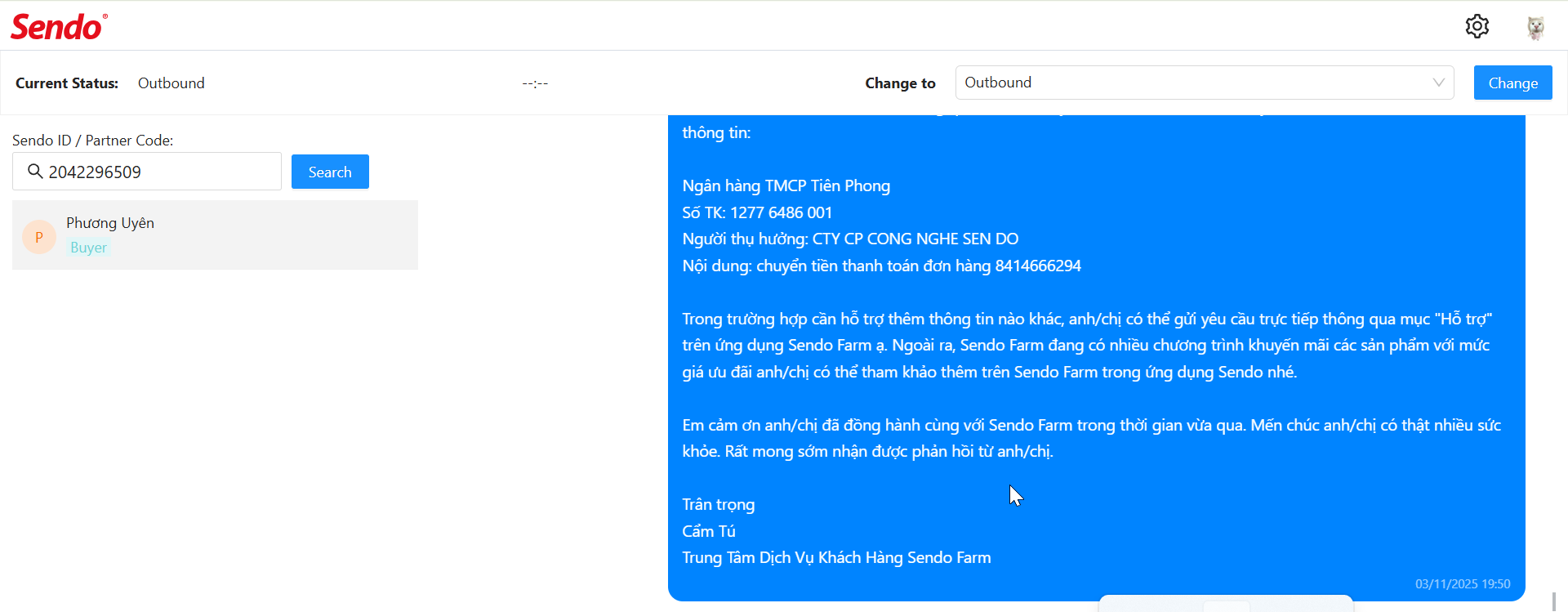Click the blue Change button
Image resolution: width=1568 pixels, height=612 pixels.
1512,83
